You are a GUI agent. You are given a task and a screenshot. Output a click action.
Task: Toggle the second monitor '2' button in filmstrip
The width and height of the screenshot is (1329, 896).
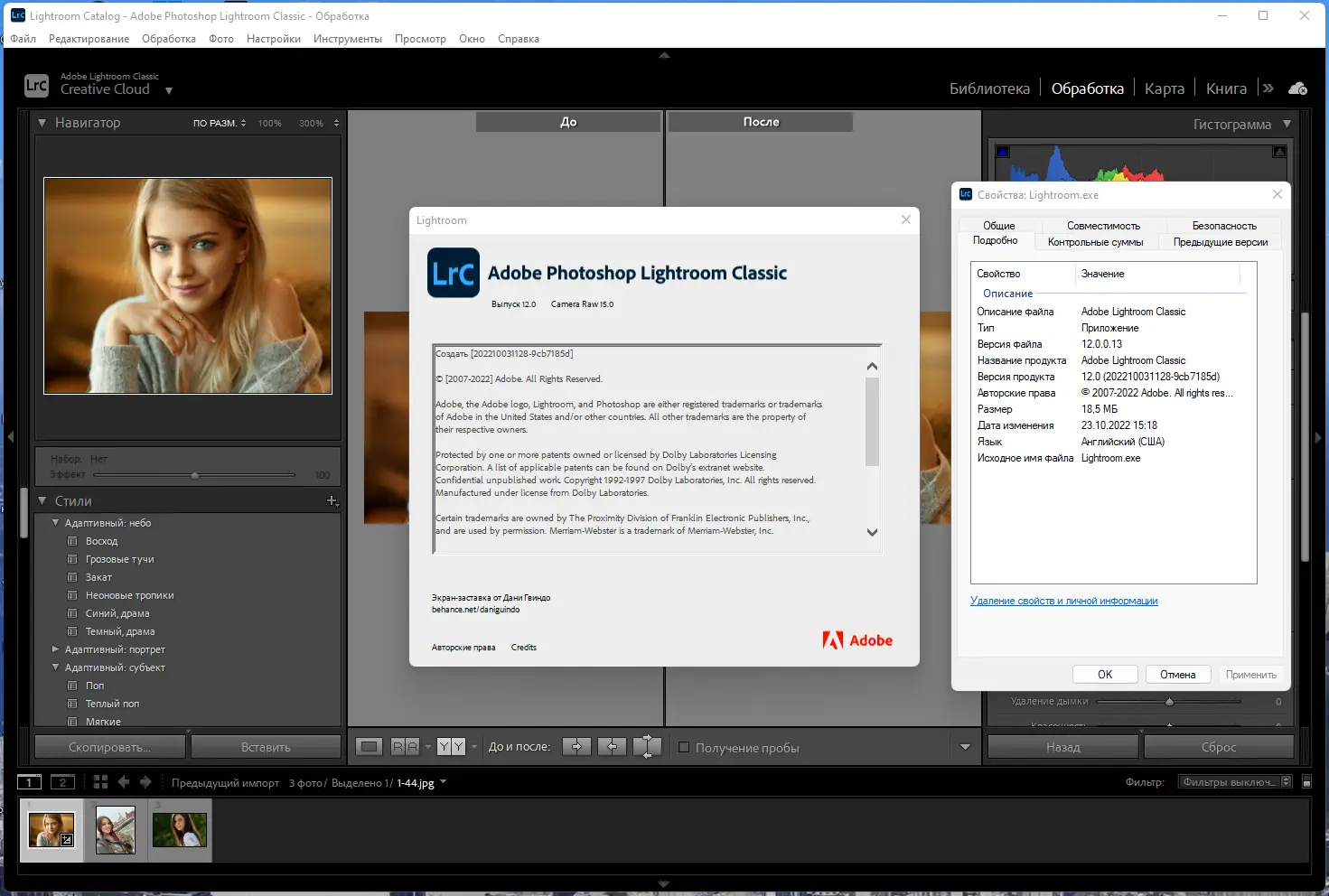click(x=62, y=781)
